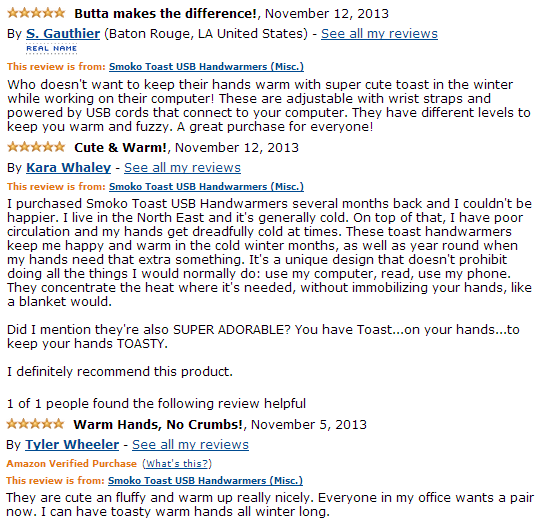
Task: Click the Amazon Verified Purchase label
Action: (x=71, y=463)
